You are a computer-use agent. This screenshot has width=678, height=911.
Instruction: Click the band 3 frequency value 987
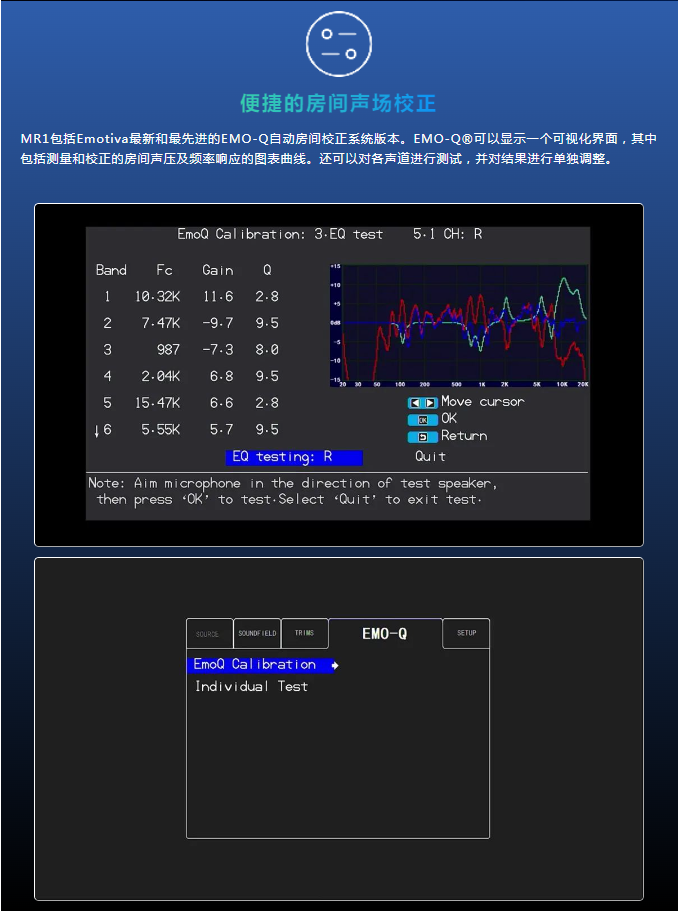pyautogui.click(x=168, y=350)
